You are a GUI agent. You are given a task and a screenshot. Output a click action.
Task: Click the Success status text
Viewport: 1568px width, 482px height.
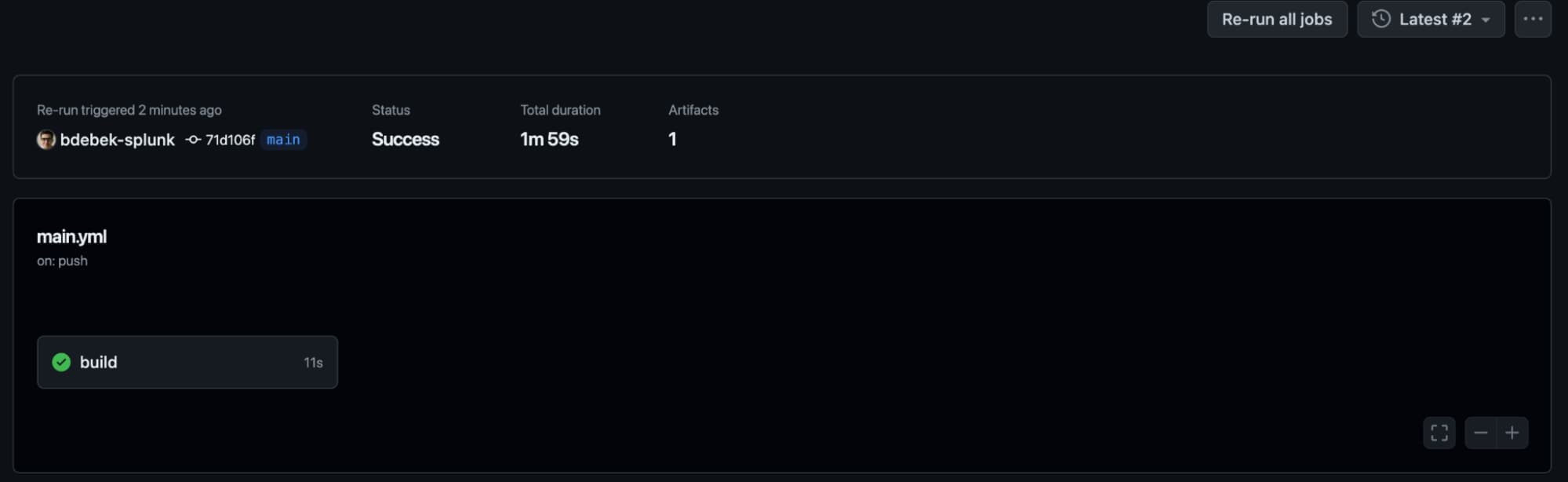(x=406, y=140)
